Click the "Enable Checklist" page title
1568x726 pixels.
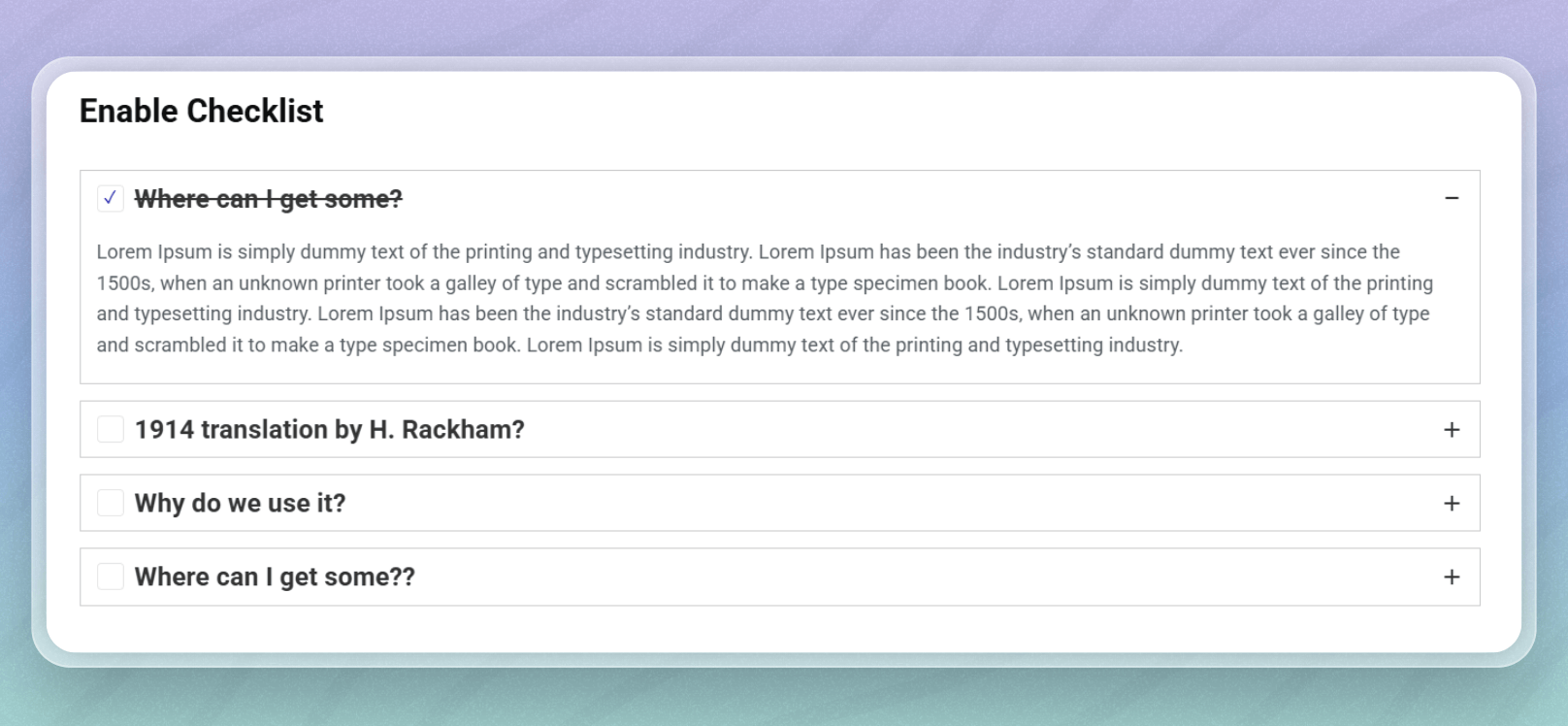201,111
